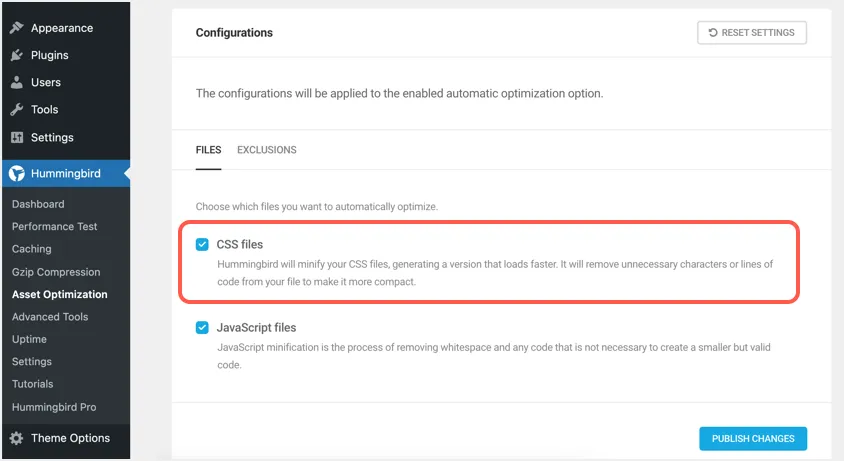844x461 pixels.
Task: Open Advanced Tools in sidebar
Action: pyautogui.click(x=50, y=317)
